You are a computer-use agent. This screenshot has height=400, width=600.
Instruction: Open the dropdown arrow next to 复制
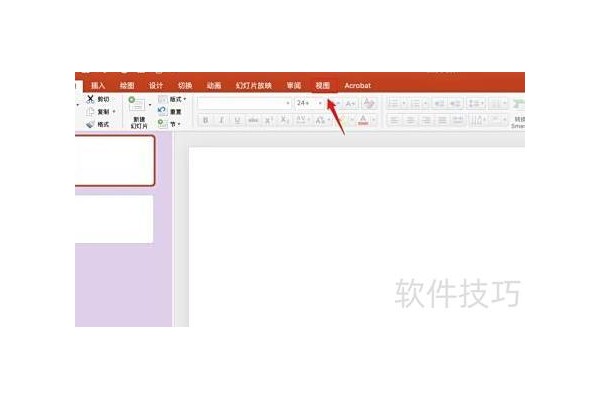point(114,112)
